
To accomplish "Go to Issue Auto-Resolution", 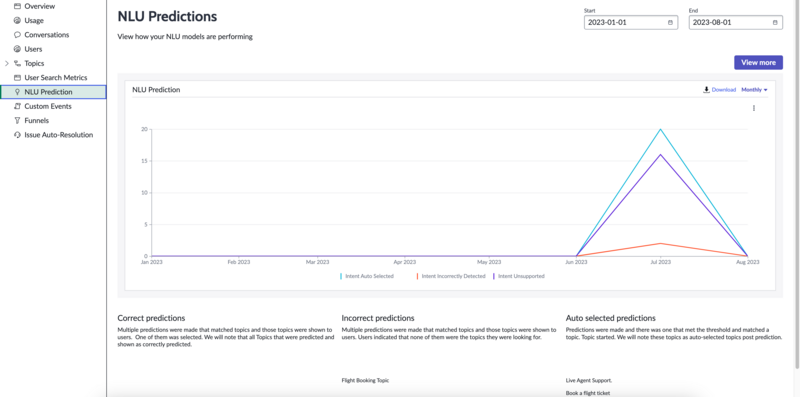I will 59,135.
